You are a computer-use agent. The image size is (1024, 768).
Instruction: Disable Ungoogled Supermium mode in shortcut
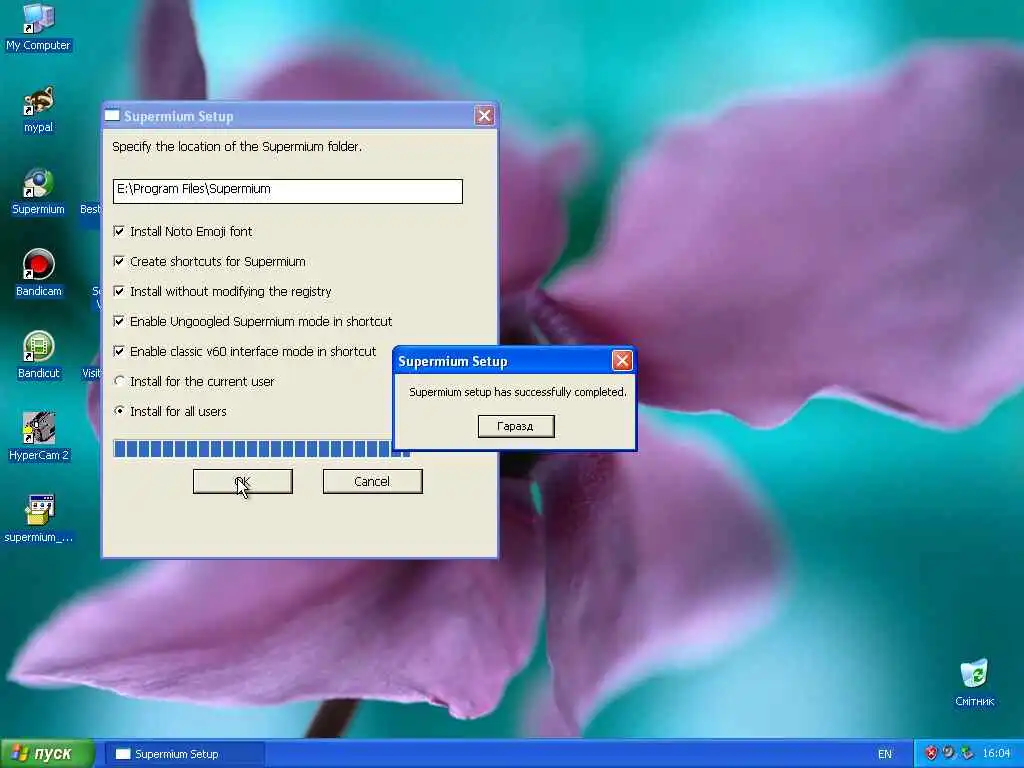pos(119,321)
